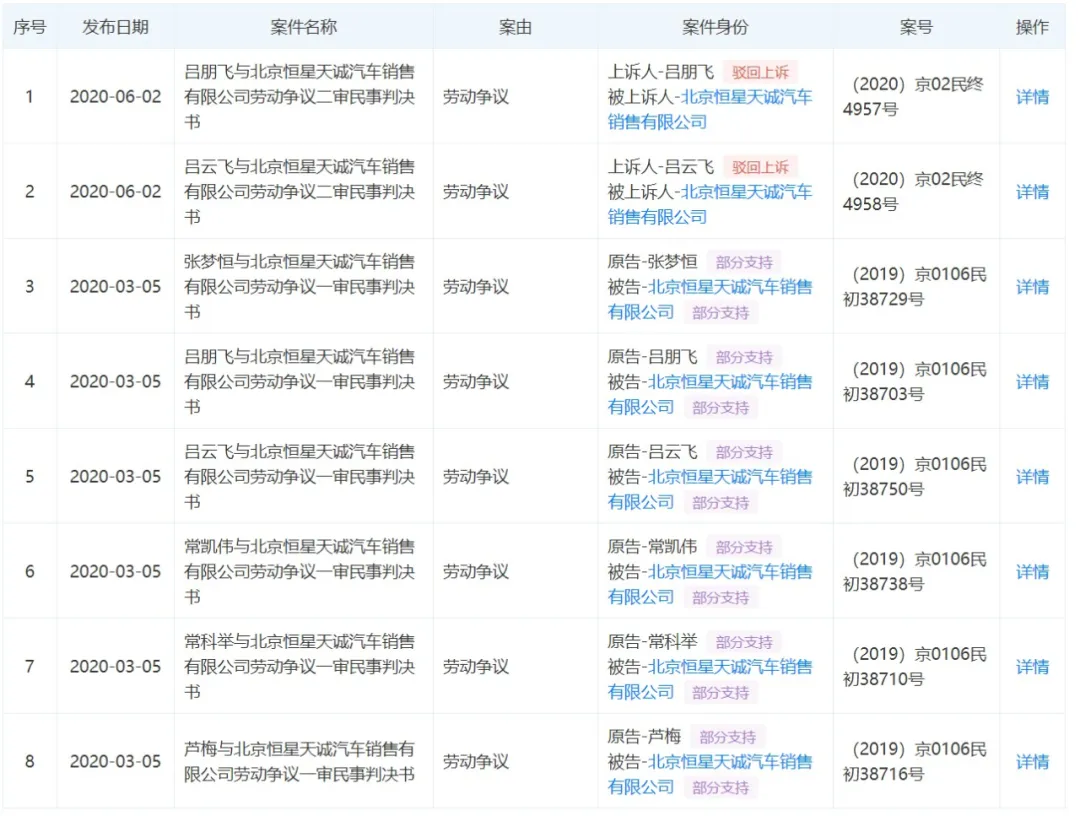
Task: Select case title 芦梅 一审民事判决书
Action: [x=300, y=762]
